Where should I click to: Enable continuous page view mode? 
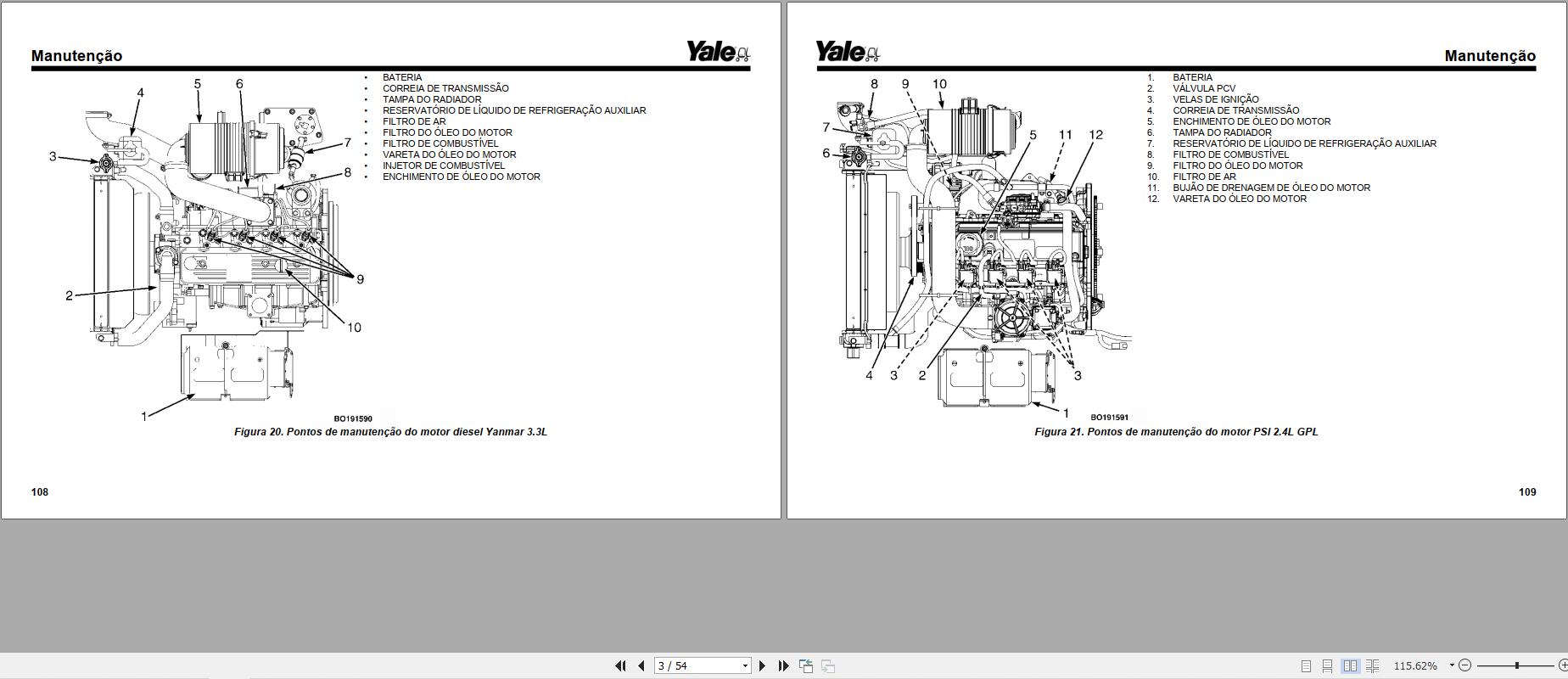1328,666
